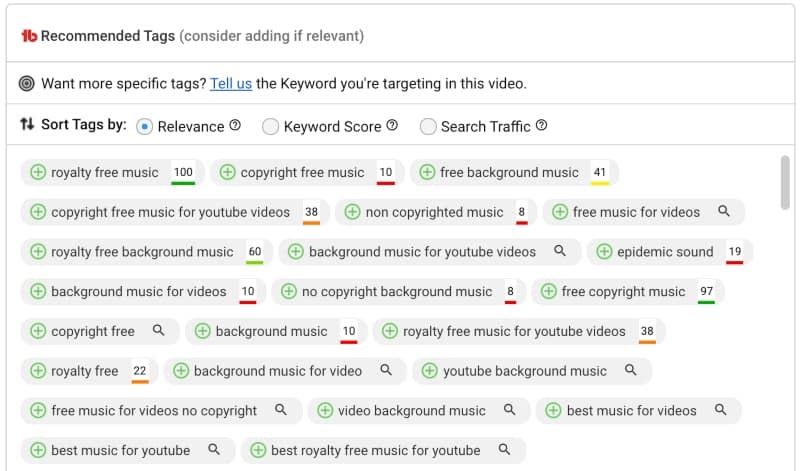Screen dimensions: 800x471
Task: Search magnifier icon on 'copyright free' tag
Action: [x=159, y=330]
